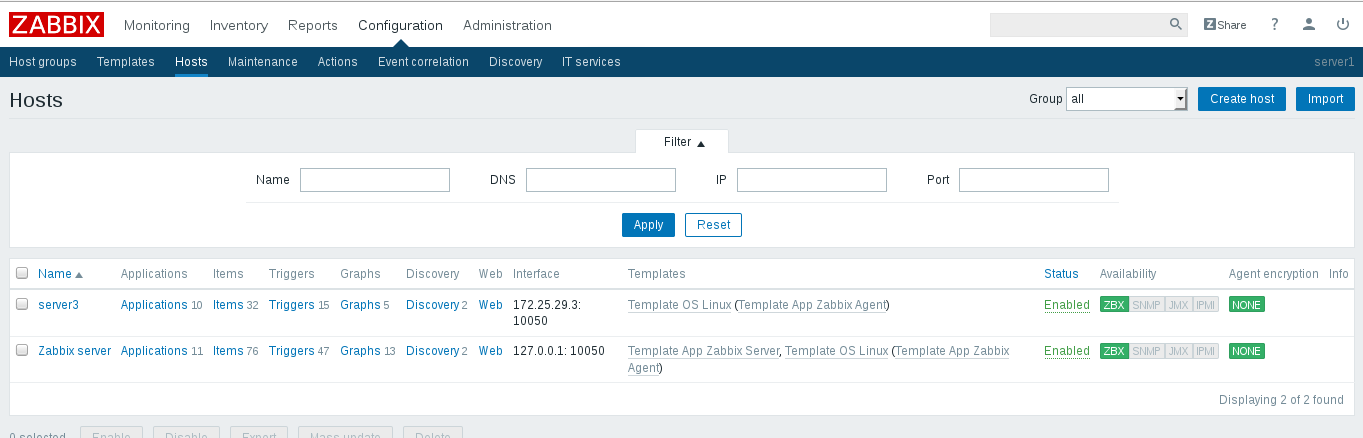Open the Configuration menu
Image resolution: width=1363 pixels, height=438 pixels.
[400, 25]
